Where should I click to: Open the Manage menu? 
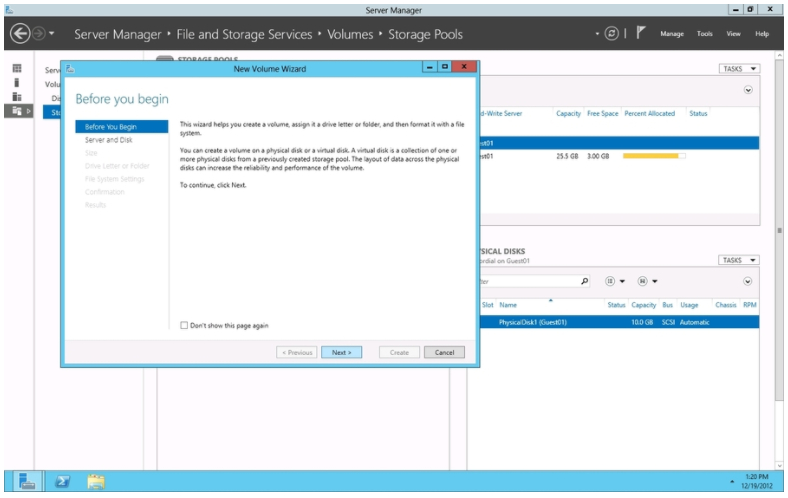(x=672, y=34)
